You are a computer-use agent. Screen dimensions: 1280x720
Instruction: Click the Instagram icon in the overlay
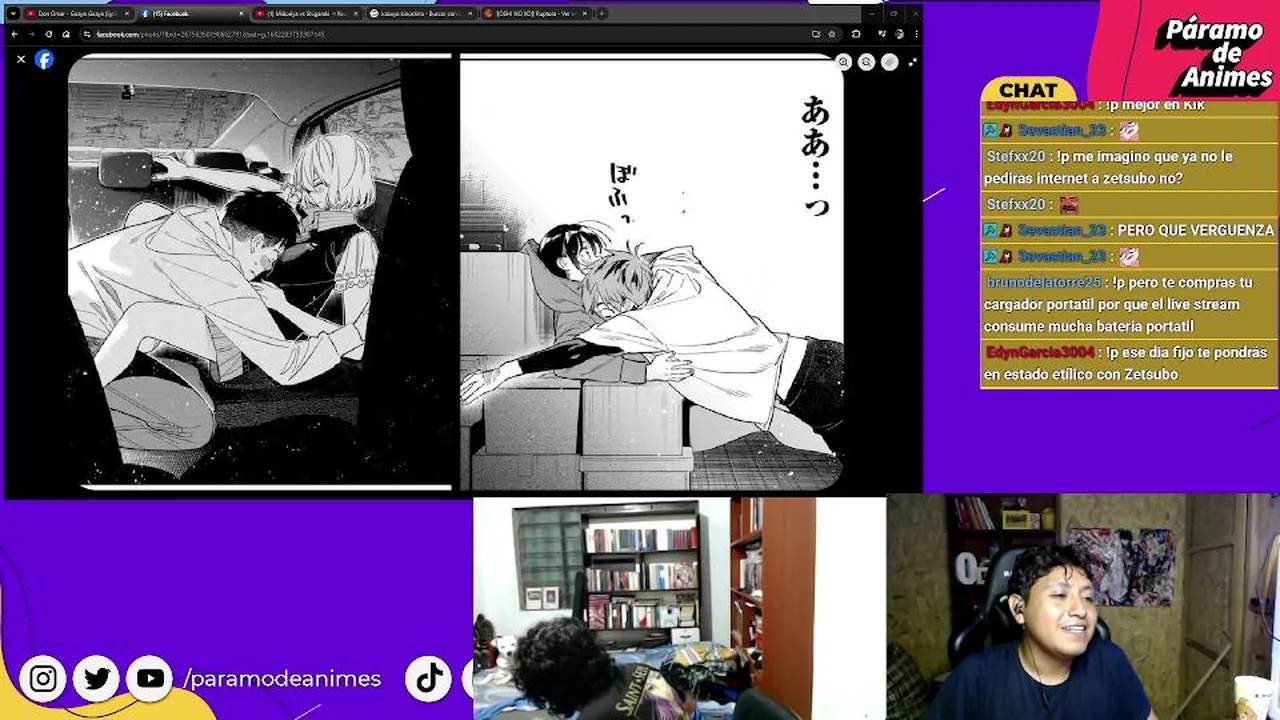click(43, 679)
